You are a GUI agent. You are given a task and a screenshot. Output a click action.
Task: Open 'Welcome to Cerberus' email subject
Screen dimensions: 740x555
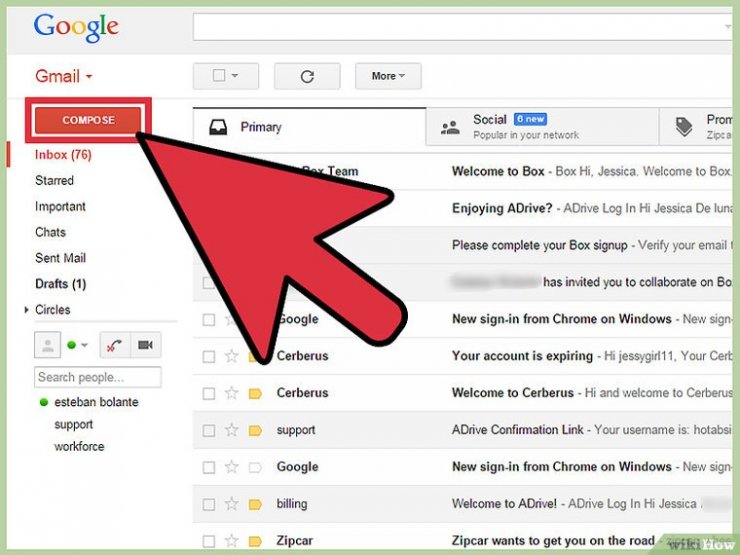(513, 393)
